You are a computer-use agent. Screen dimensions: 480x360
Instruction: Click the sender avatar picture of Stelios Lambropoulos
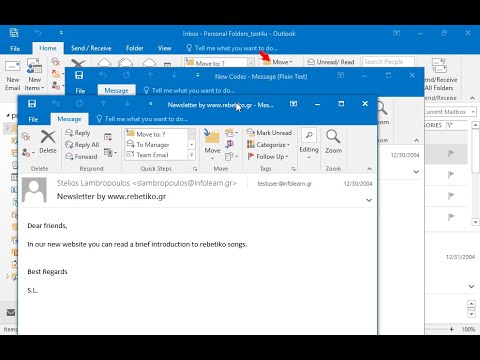pyautogui.click(x=34, y=190)
